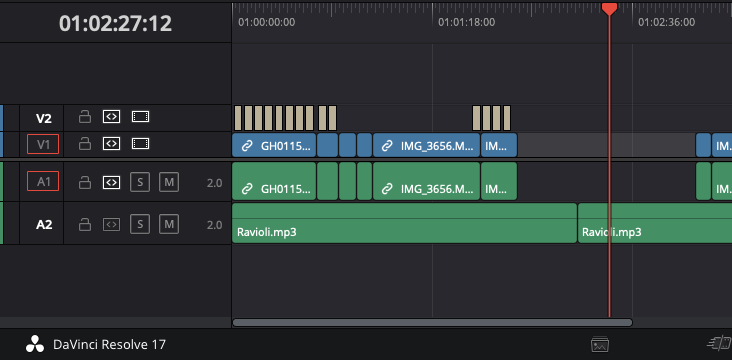Select the first Ravioli.mp3 clip on A2
The image size is (732, 360).
coord(404,223)
